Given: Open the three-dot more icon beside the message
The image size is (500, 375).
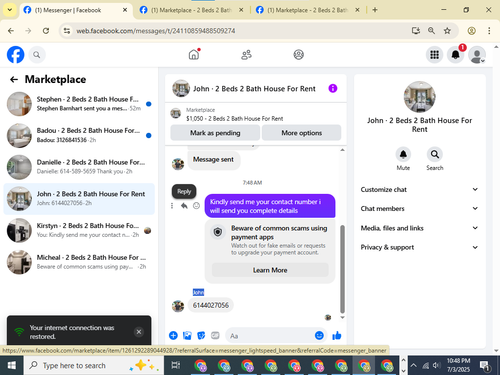Looking at the screenshot, I should click(x=172, y=206).
